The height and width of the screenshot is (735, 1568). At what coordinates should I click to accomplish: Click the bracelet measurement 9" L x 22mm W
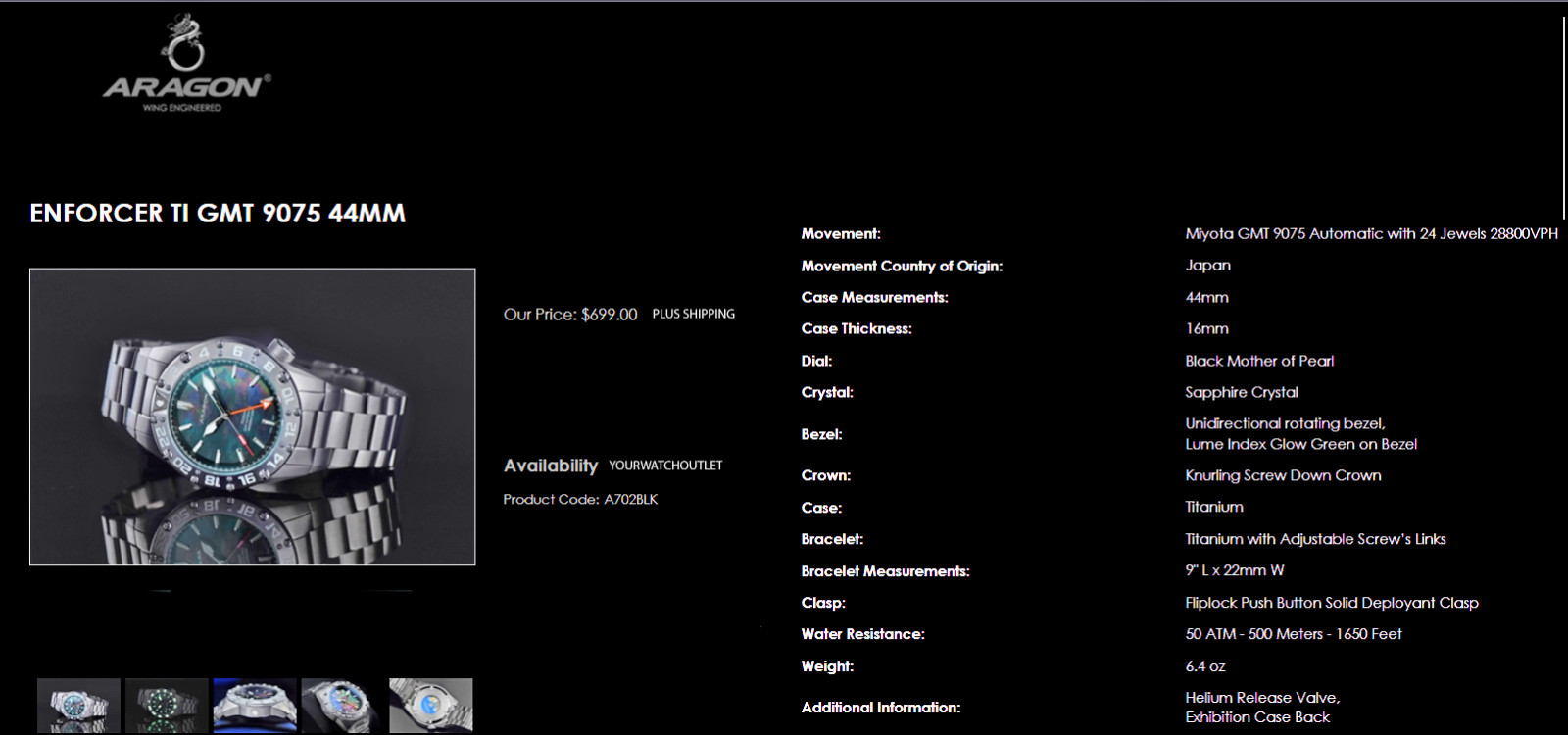[x=1235, y=570]
